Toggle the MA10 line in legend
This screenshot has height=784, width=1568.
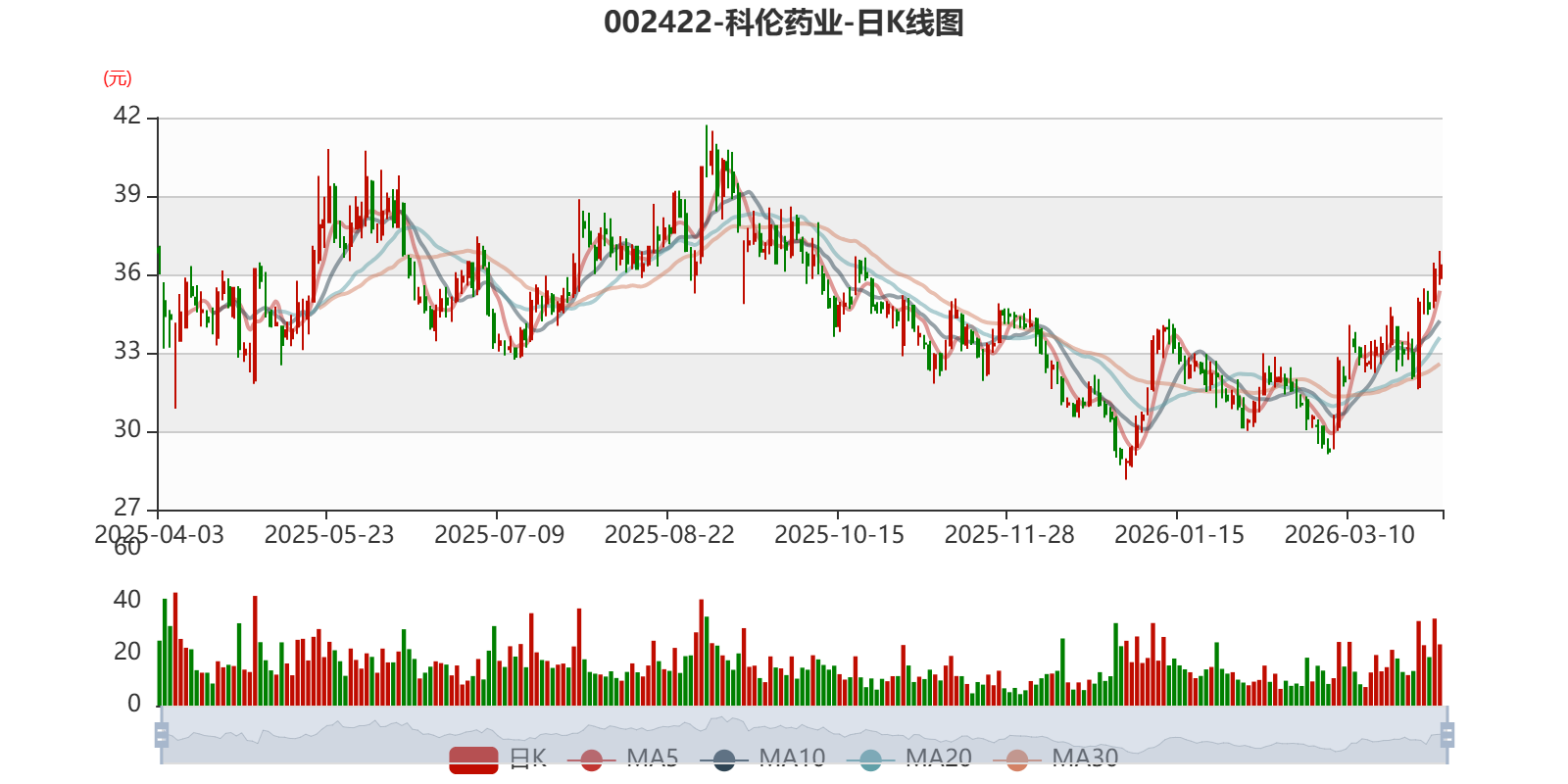tap(762, 759)
